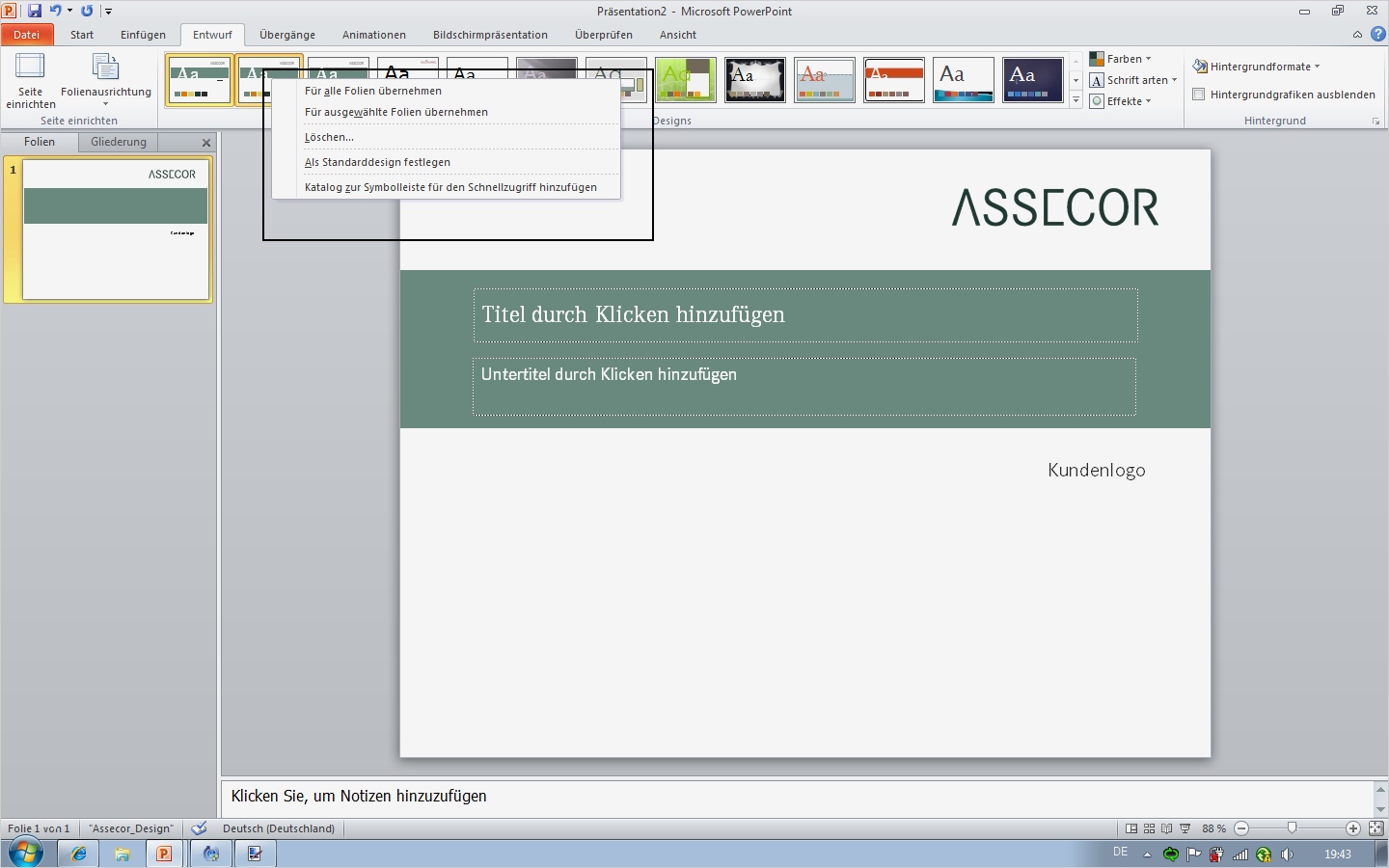1389x868 pixels.
Task: Expand the full designs gallery with the More arrow
Action: tap(1076, 100)
